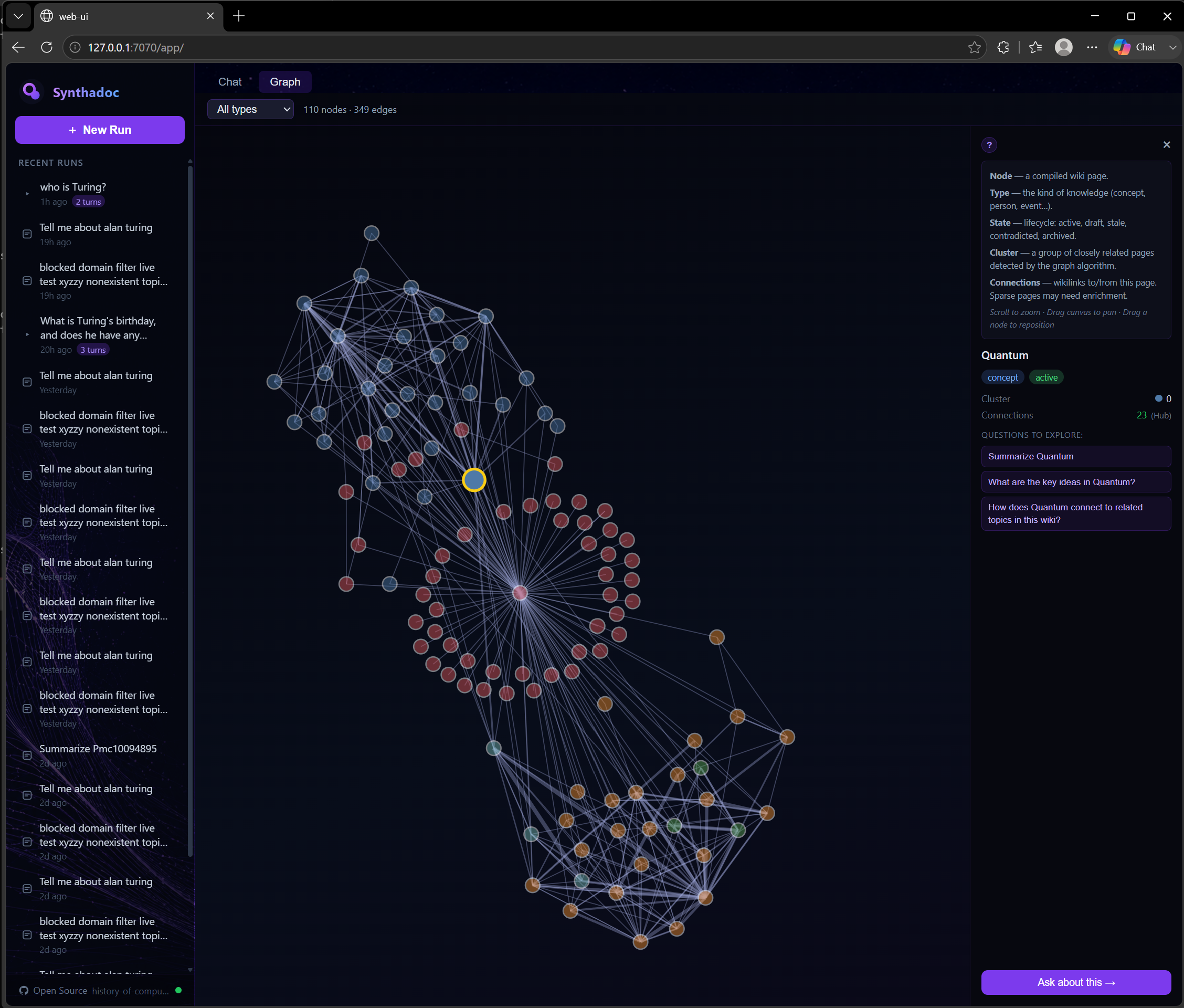The image size is (1184, 1008).
Task: Click the '3 turns' badge
Action: [93, 350]
